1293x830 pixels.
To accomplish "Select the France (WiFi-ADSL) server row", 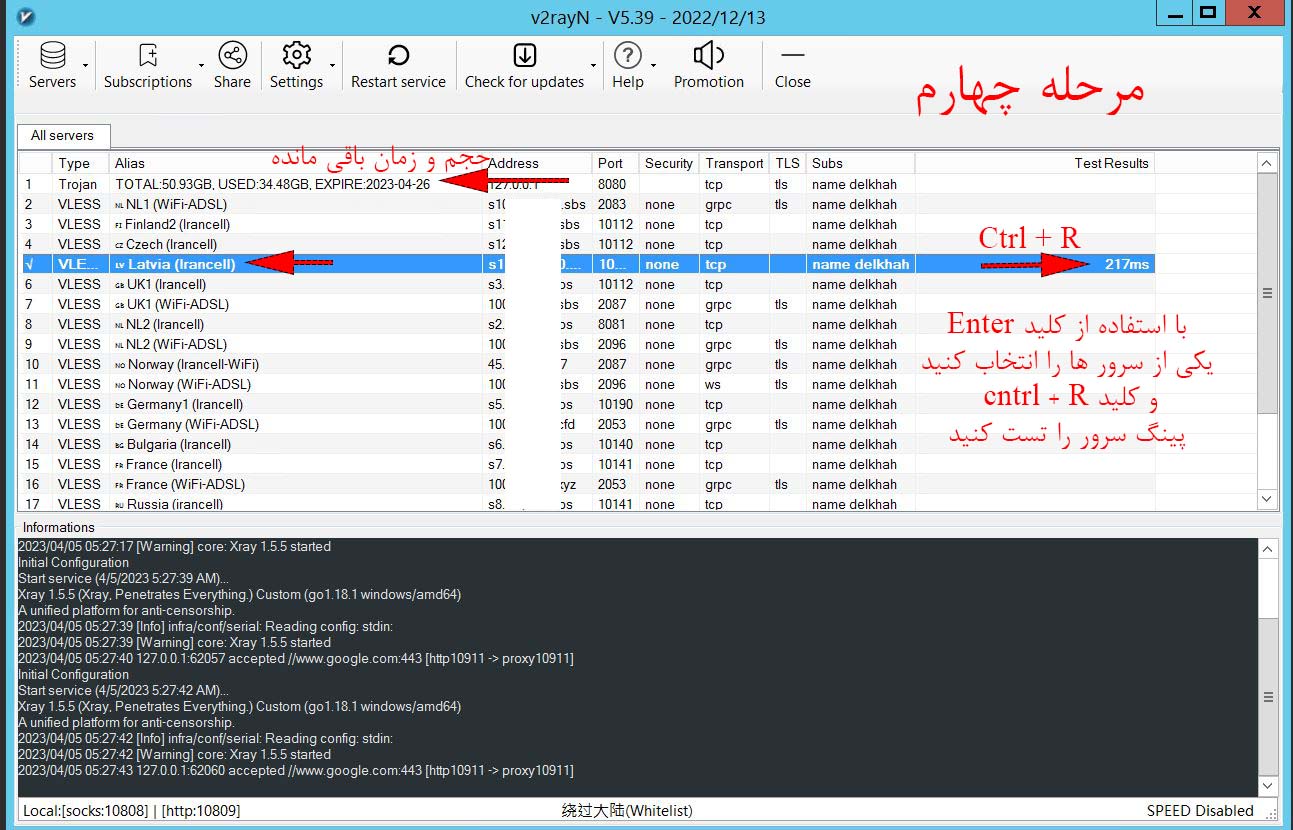I will point(587,484).
